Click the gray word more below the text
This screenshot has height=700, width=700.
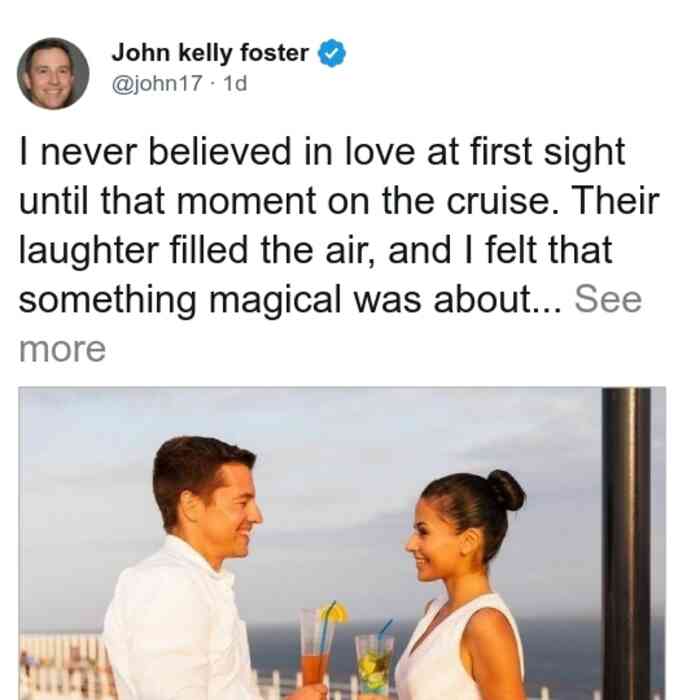[62, 349]
